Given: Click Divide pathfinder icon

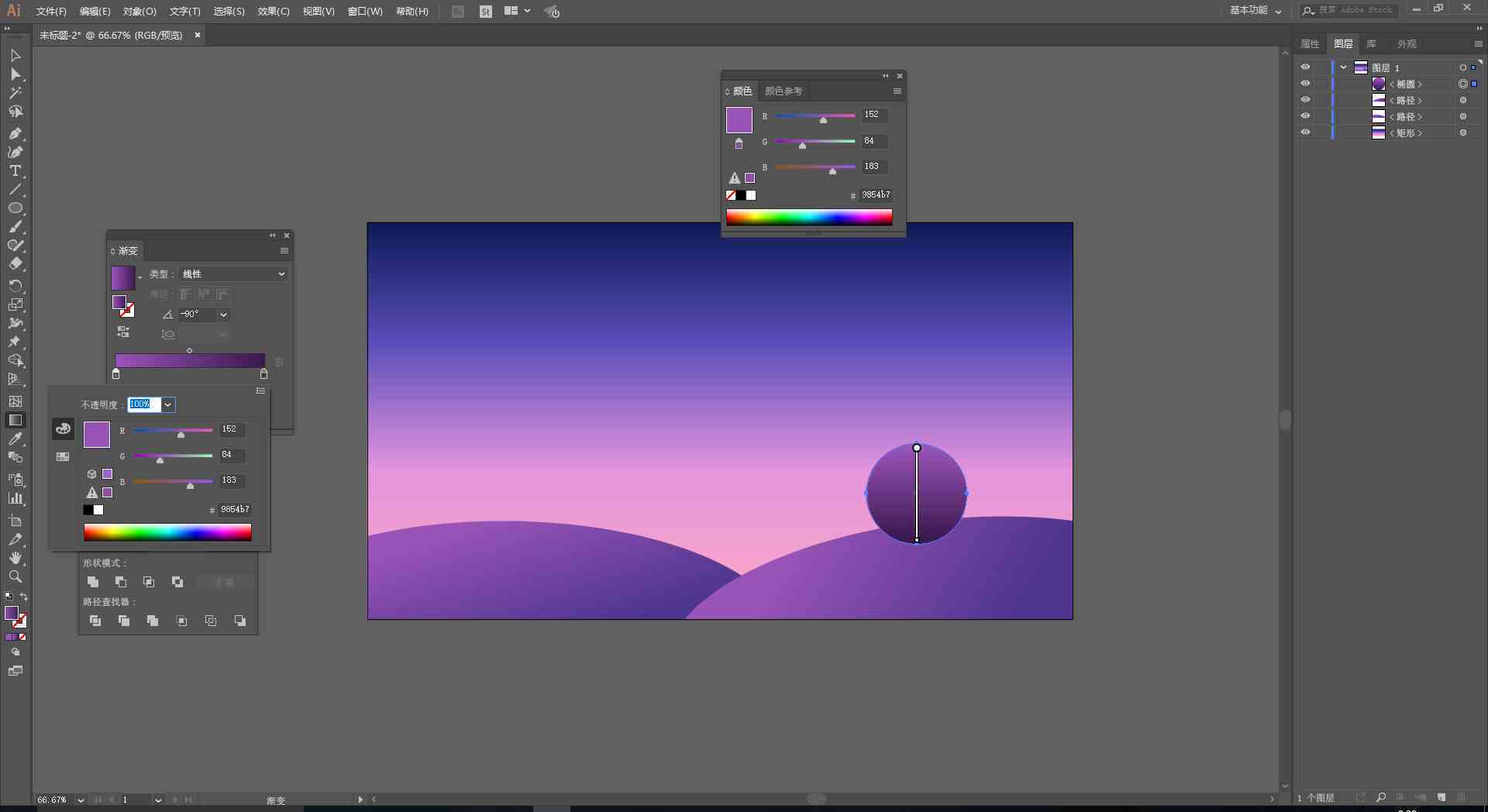Looking at the screenshot, I should click(x=95, y=621).
